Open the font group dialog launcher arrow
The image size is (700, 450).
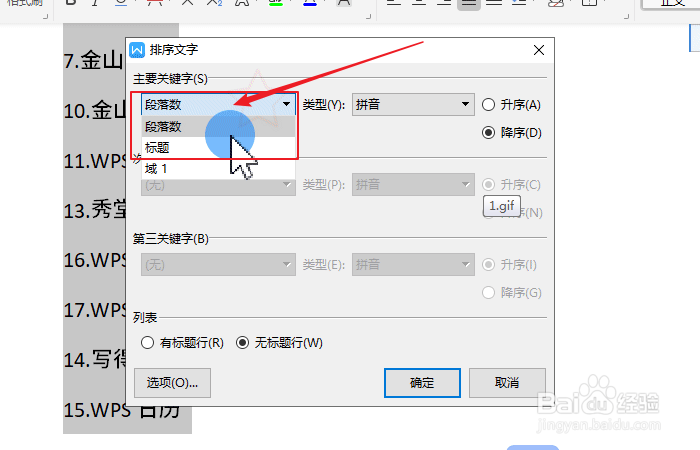coord(369,17)
